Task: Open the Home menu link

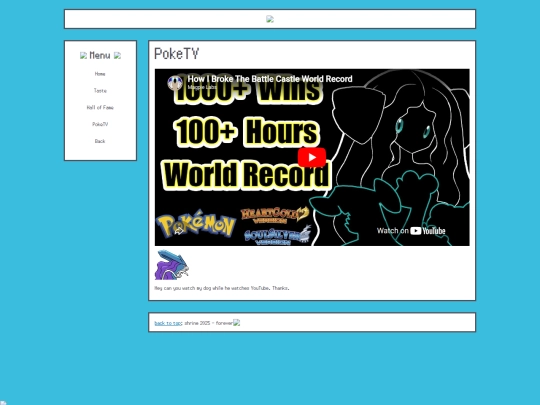Action: pos(100,74)
